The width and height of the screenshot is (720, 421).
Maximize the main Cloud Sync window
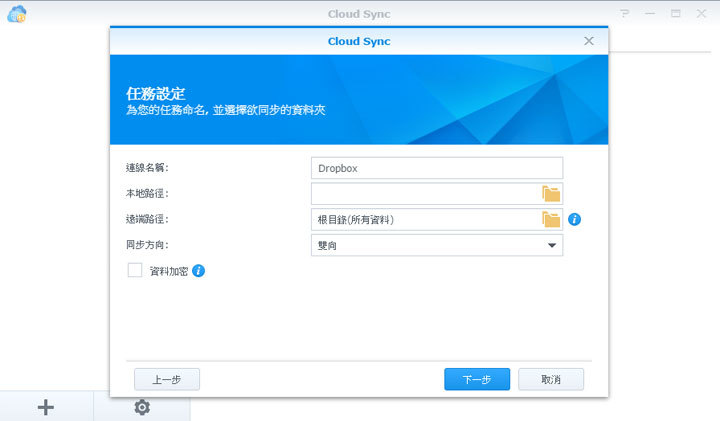[676, 14]
